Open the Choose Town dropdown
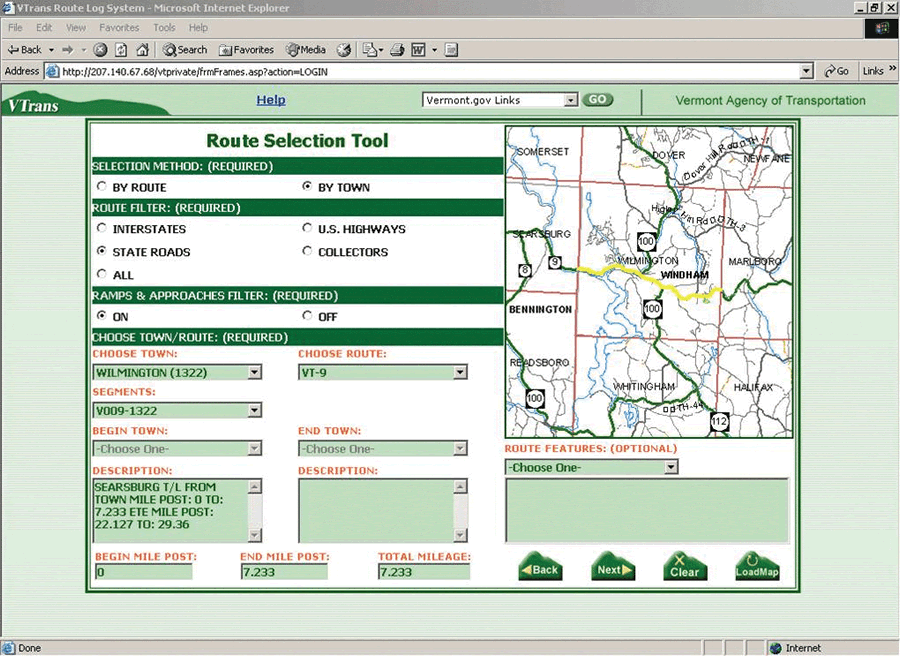 pyautogui.click(x=254, y=372)
